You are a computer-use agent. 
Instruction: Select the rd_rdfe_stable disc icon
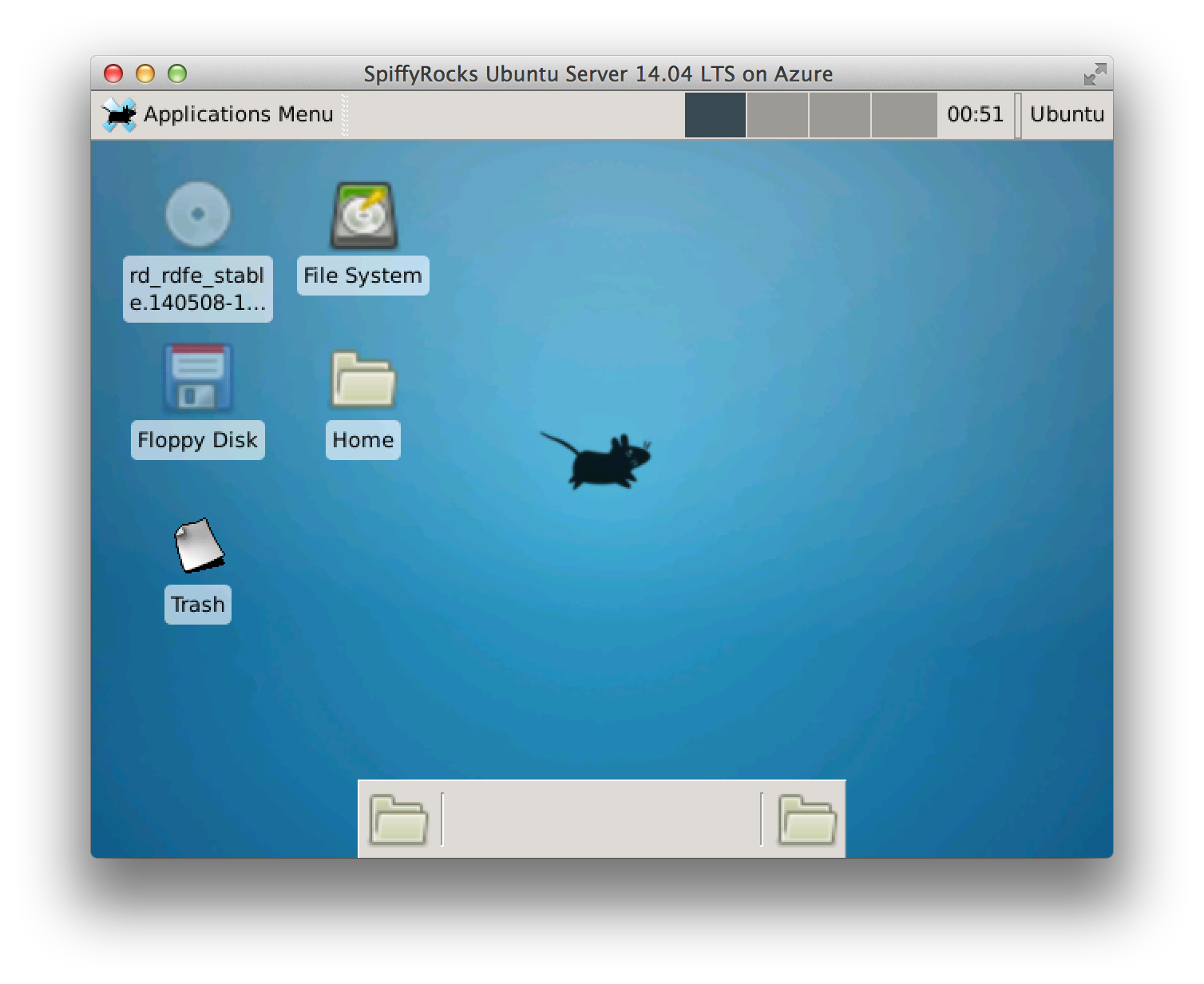pyautogui.click(x=198, y=214)
